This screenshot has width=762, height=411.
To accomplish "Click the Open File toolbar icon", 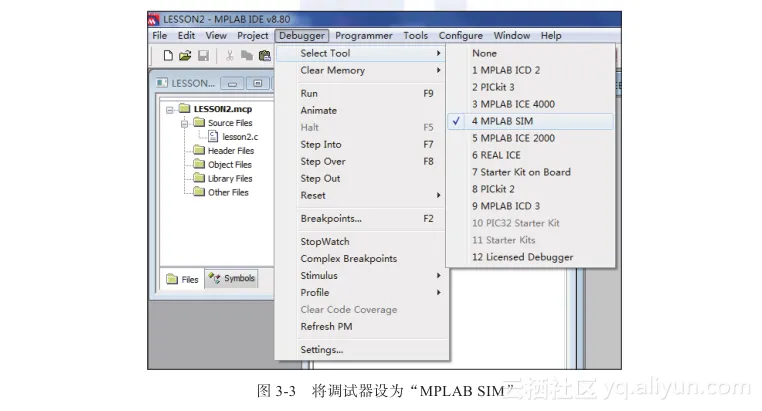I will tap(185, 56).
